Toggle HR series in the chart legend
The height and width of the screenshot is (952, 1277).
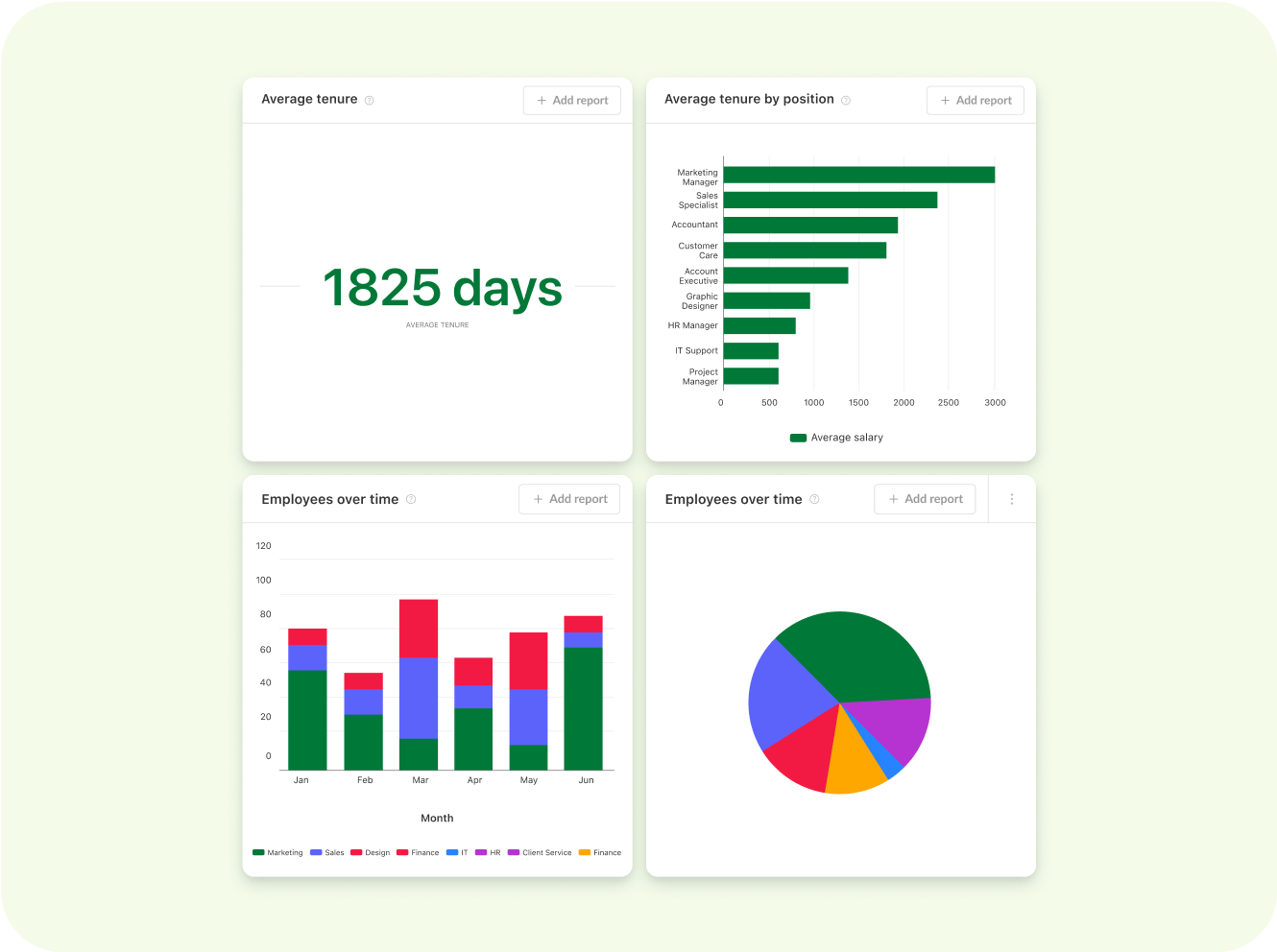(488, 852)
